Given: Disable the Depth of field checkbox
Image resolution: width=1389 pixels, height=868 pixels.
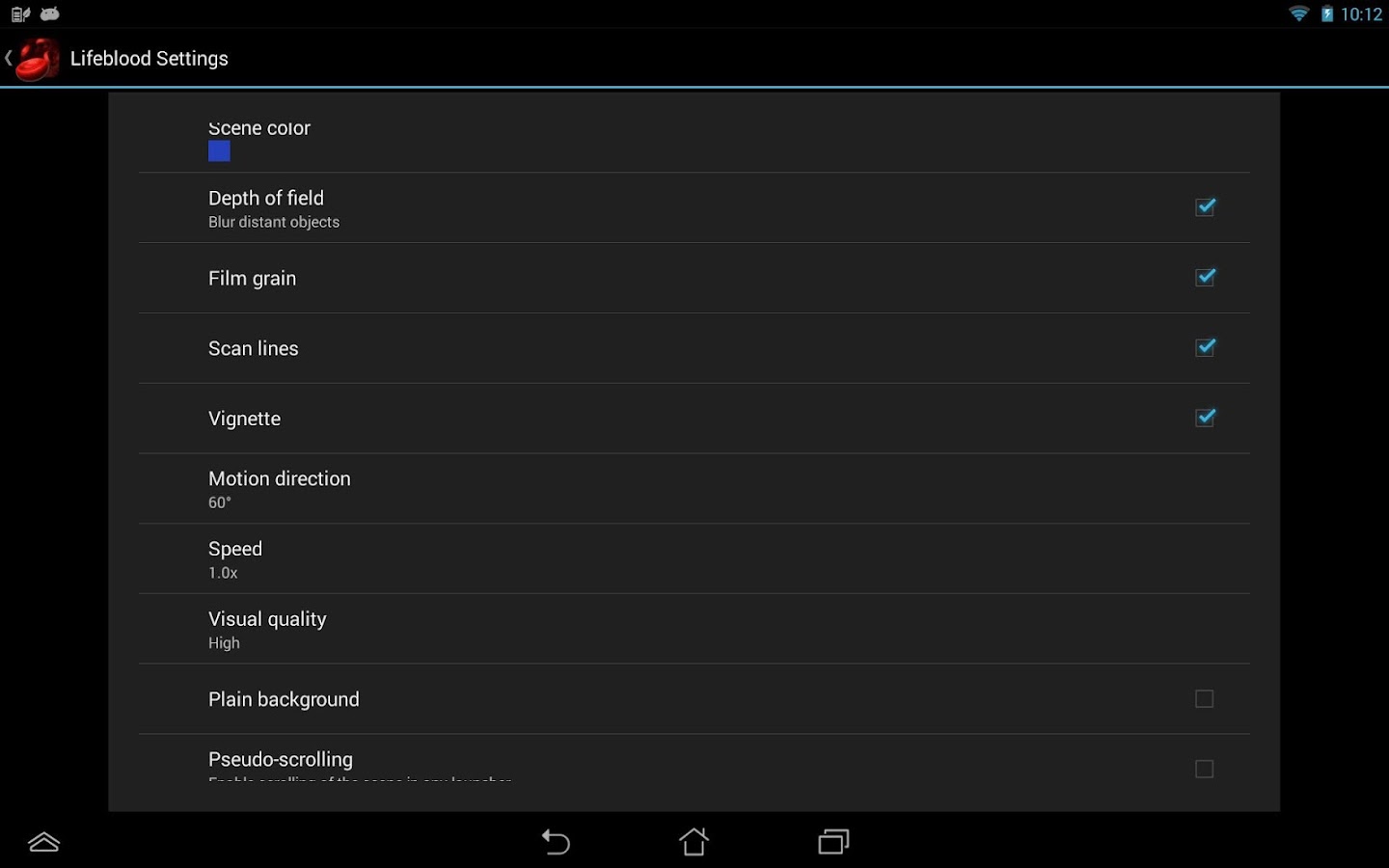Looking at the screenshot, I should (x=1205, y=207).
